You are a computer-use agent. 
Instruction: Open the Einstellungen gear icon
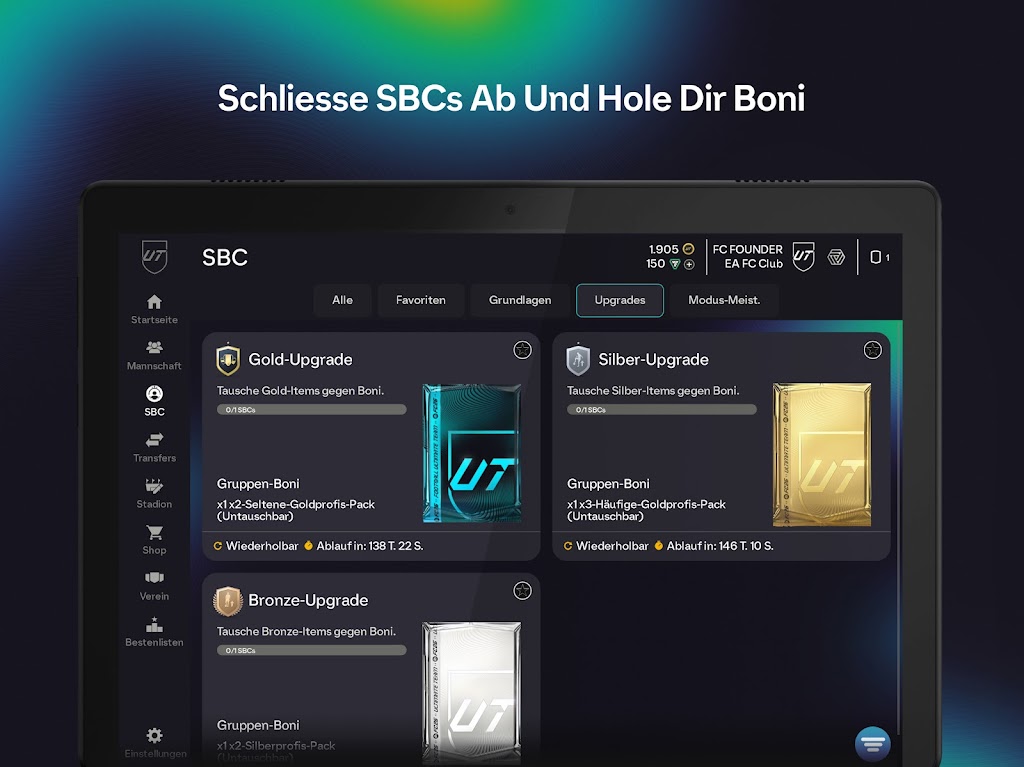pyautogui.click(x=155, y=736)
